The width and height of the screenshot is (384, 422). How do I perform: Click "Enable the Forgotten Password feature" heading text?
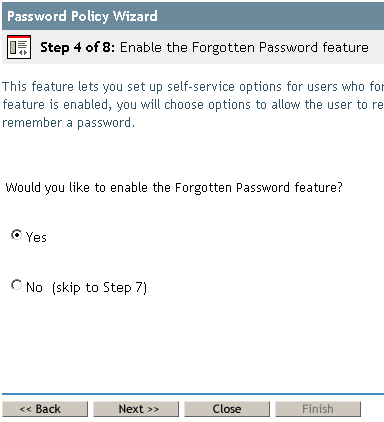click(244, 47)
